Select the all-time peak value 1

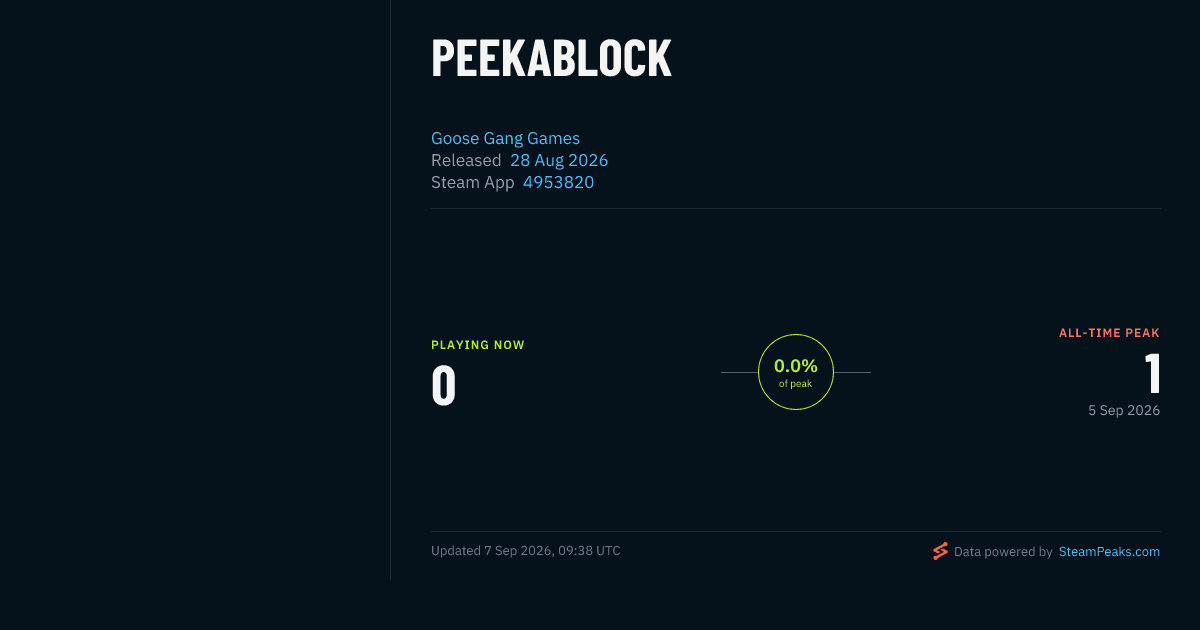pyautogui.click(x=1152, y=374)
